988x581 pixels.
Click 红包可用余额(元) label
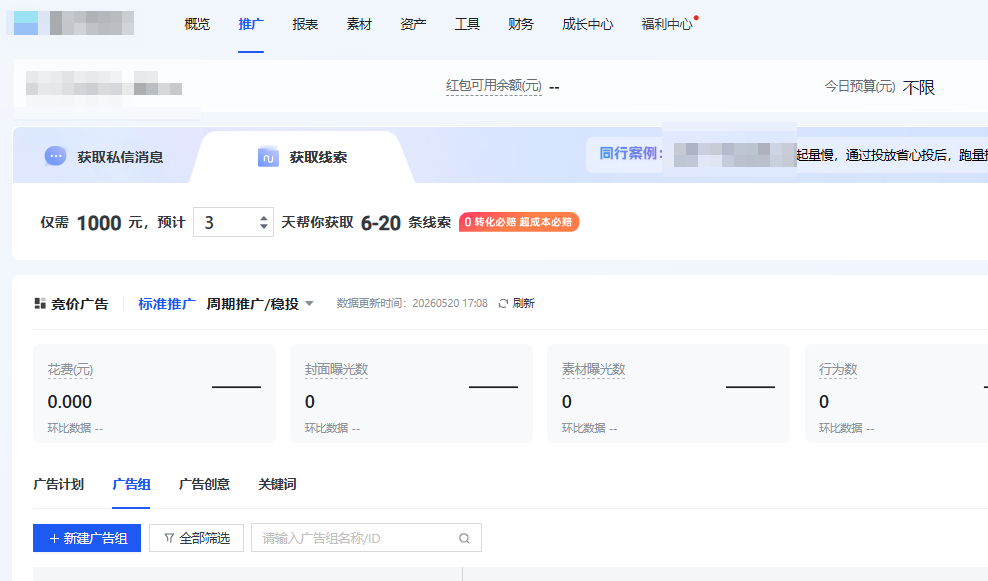(x=494, y=86)
